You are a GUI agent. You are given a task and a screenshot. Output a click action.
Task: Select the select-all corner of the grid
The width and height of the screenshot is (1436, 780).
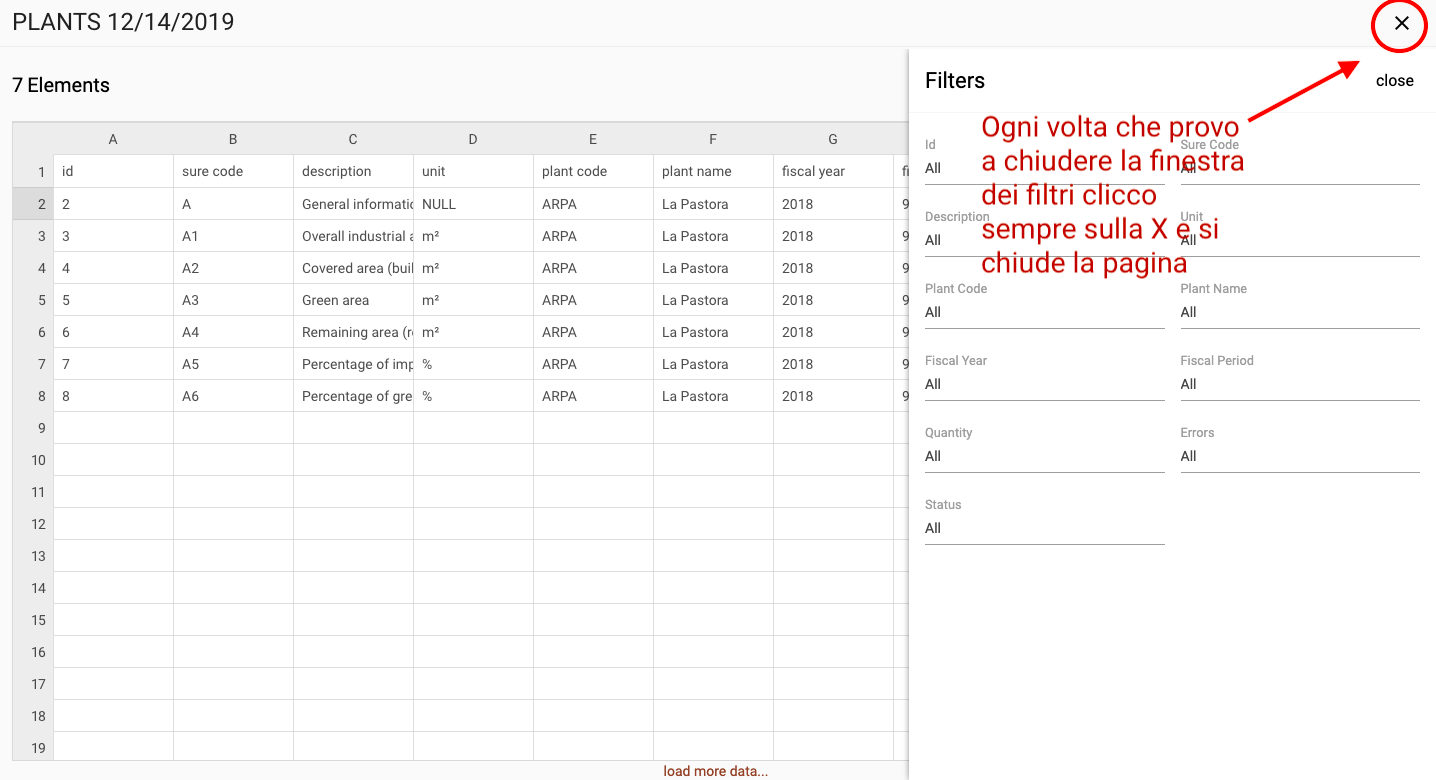pos(33,139)
